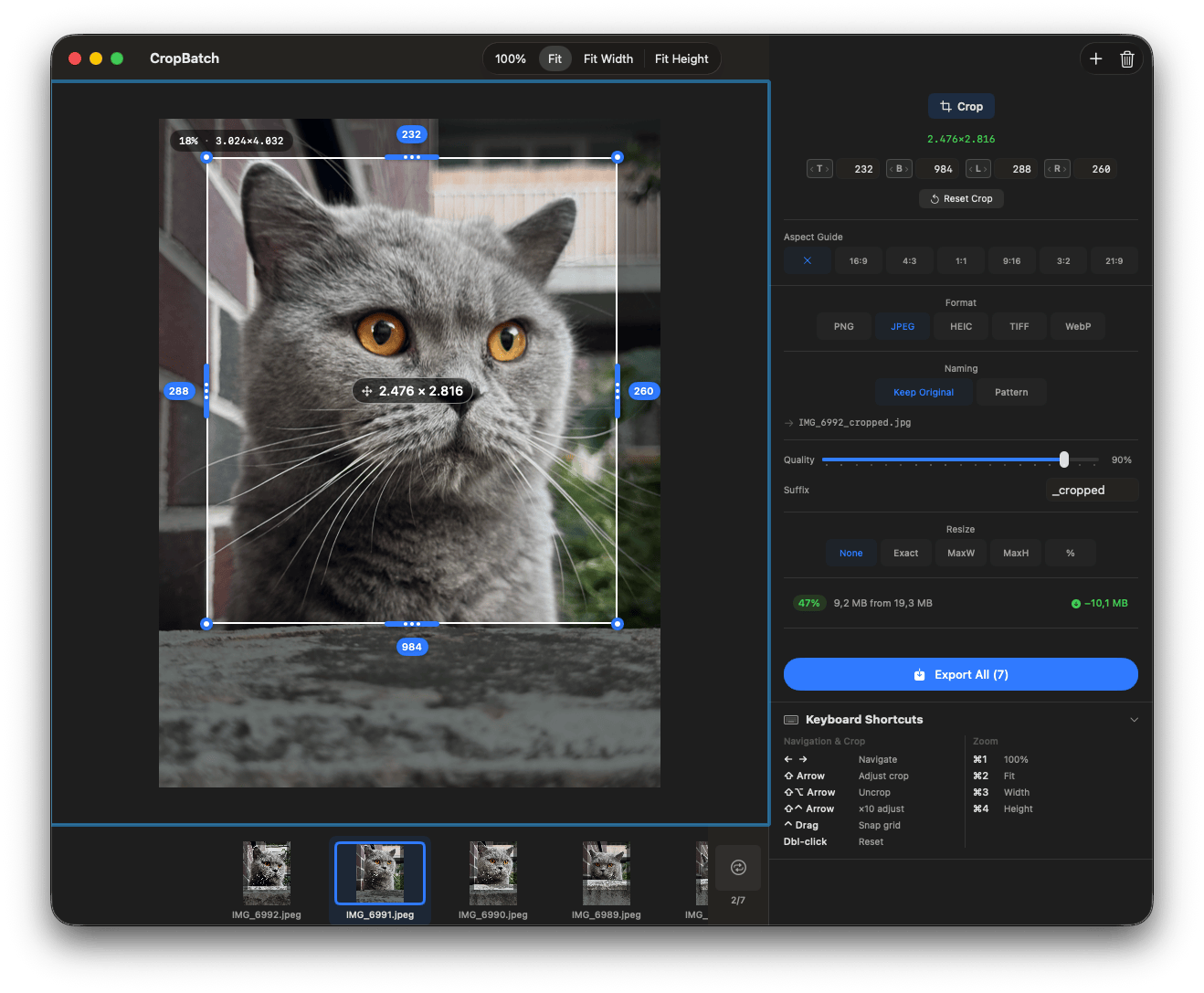Select the 1:1 aspect guide
Viewport: 1204px width, 993px height.
click(x=961, y=260)
